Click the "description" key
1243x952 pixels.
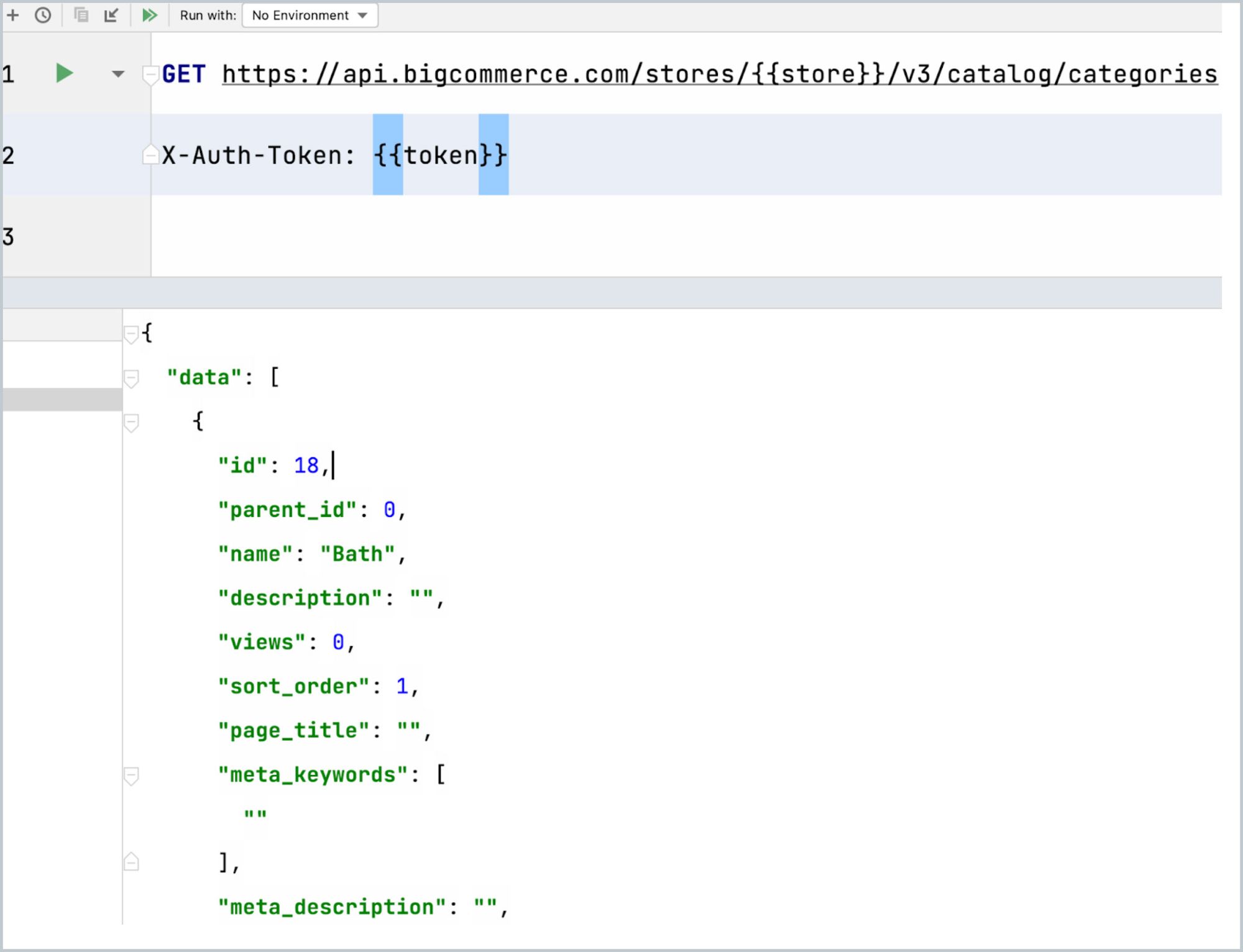[300, 598]
